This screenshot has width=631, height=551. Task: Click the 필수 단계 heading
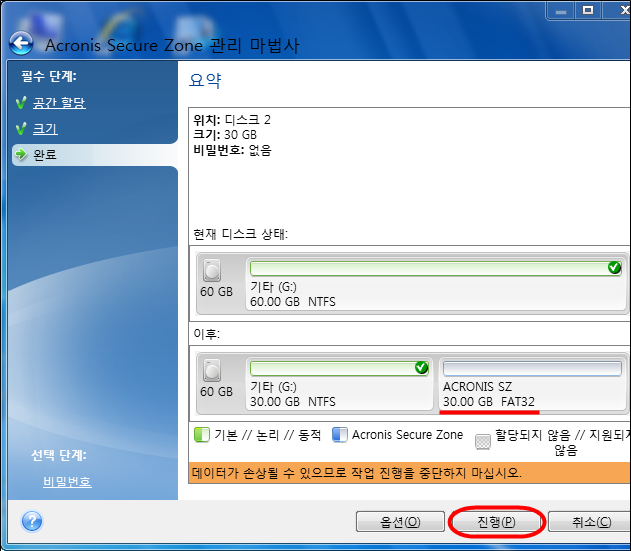[x=49, y=76]
